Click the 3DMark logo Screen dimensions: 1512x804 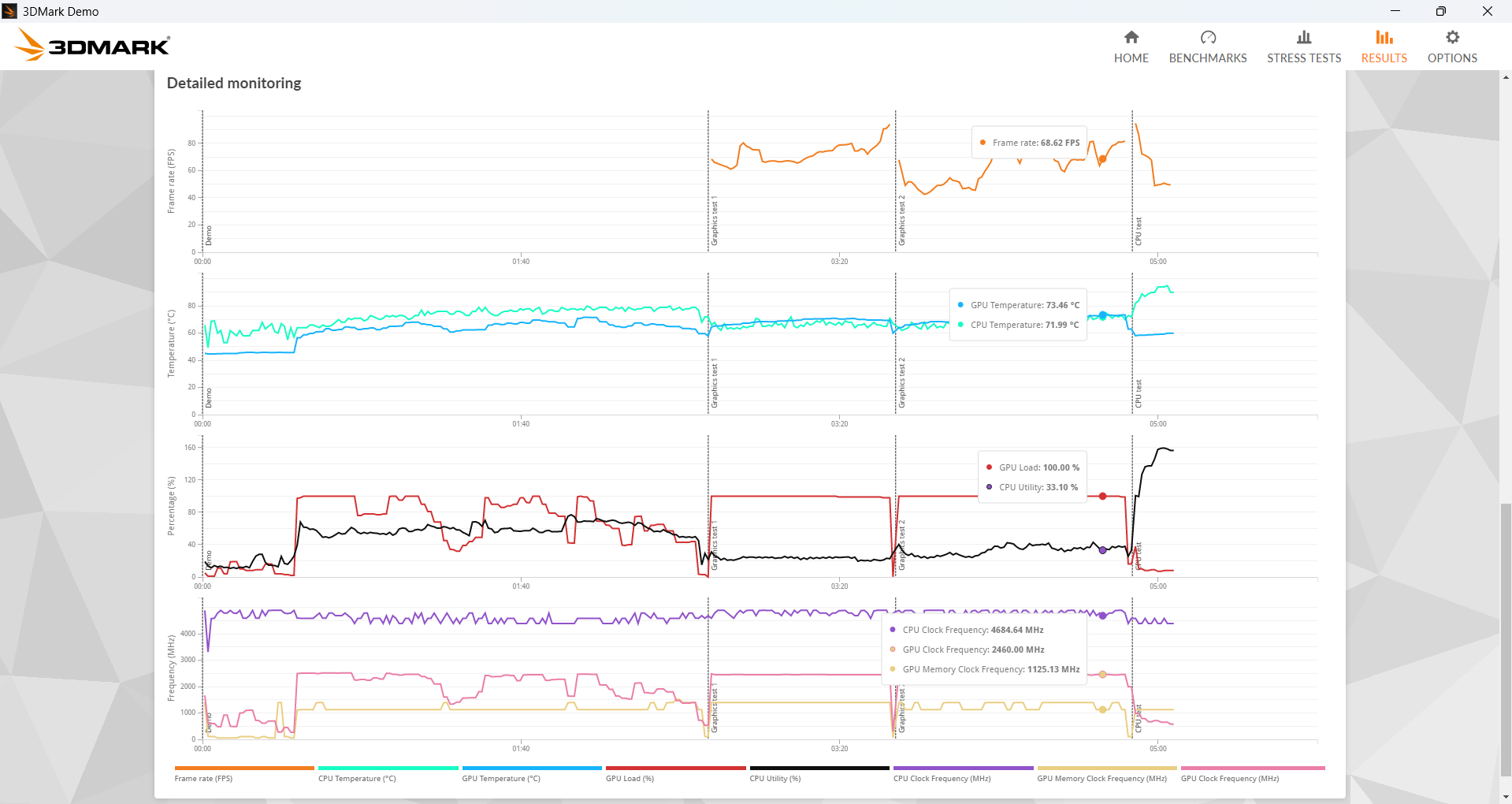point(92,45)
